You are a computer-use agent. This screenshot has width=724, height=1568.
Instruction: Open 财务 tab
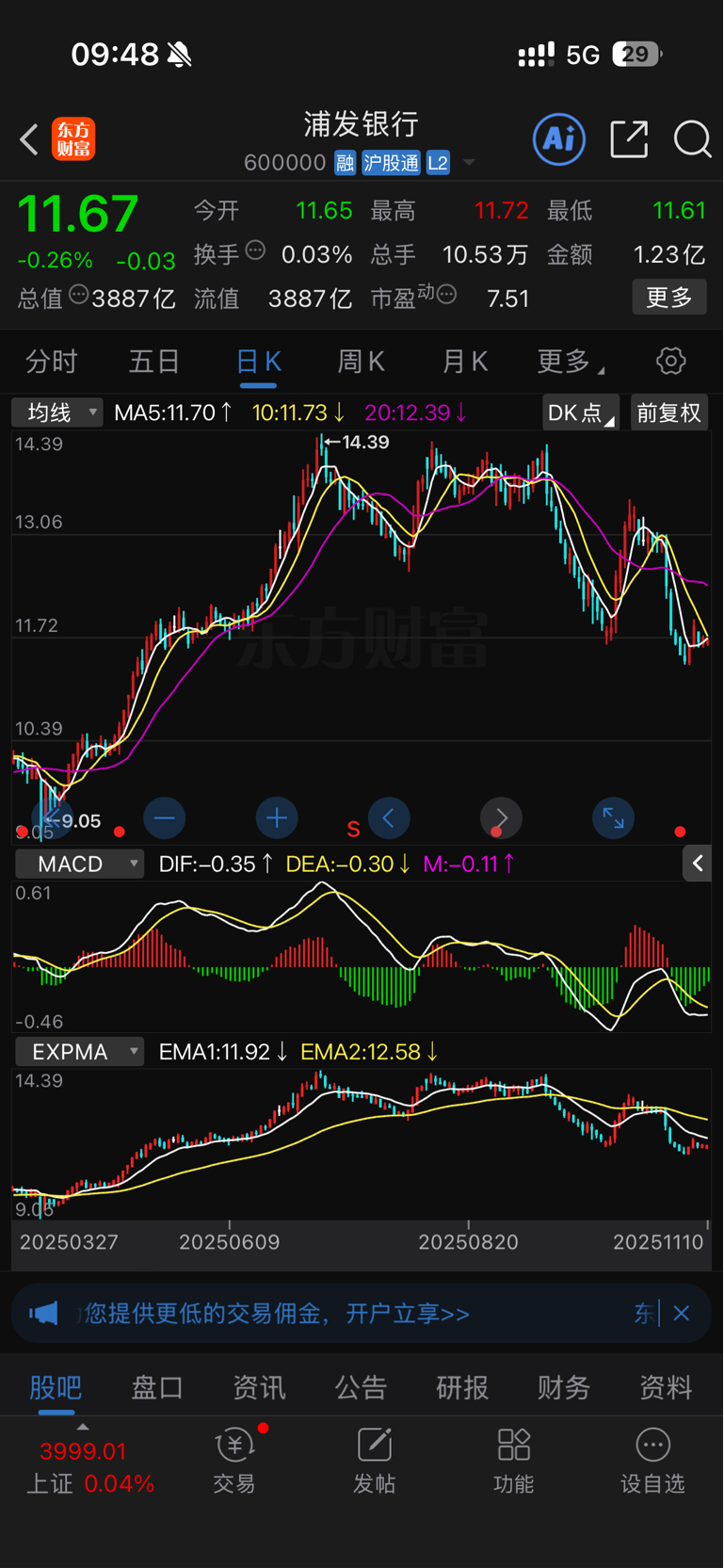pyautogui.click(x=564, y=1387)
